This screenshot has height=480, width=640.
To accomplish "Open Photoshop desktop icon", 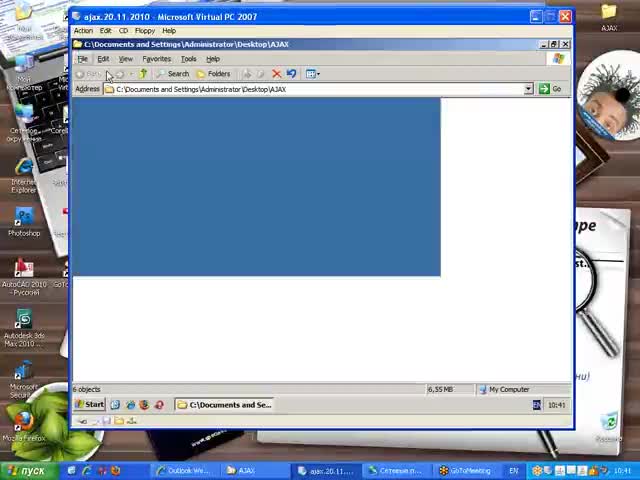I will 24,220.
